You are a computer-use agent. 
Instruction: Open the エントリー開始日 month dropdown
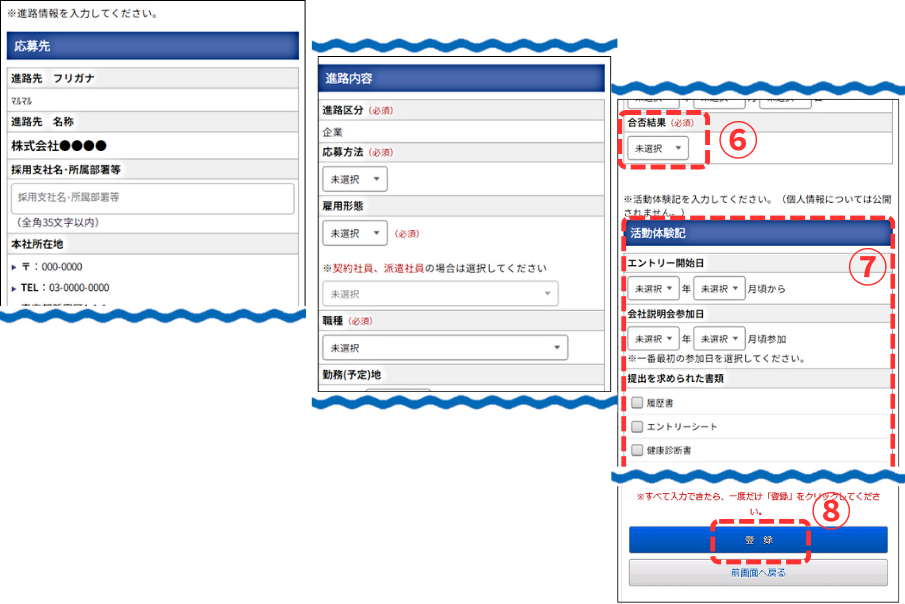pyautogui.click(x=718, y=288)
